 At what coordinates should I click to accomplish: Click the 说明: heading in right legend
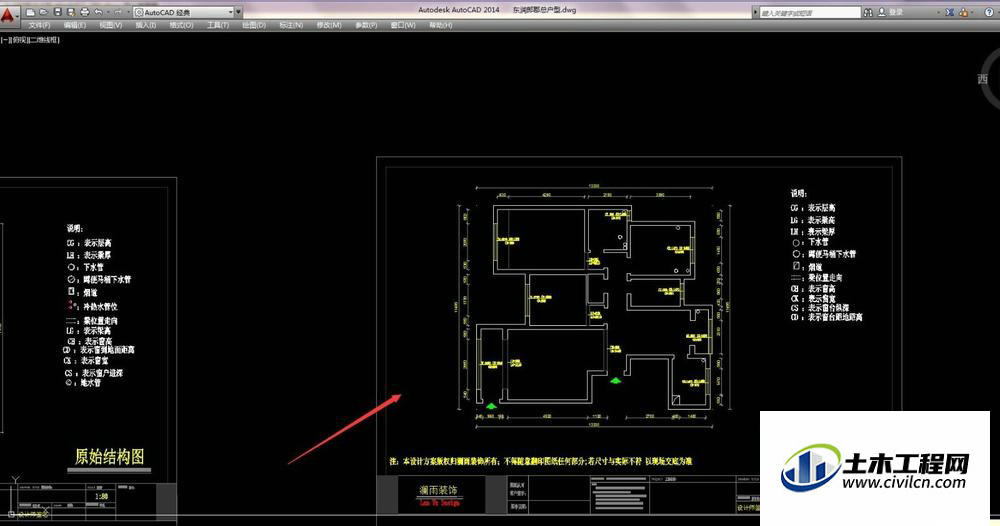click(x=798, y=193)
